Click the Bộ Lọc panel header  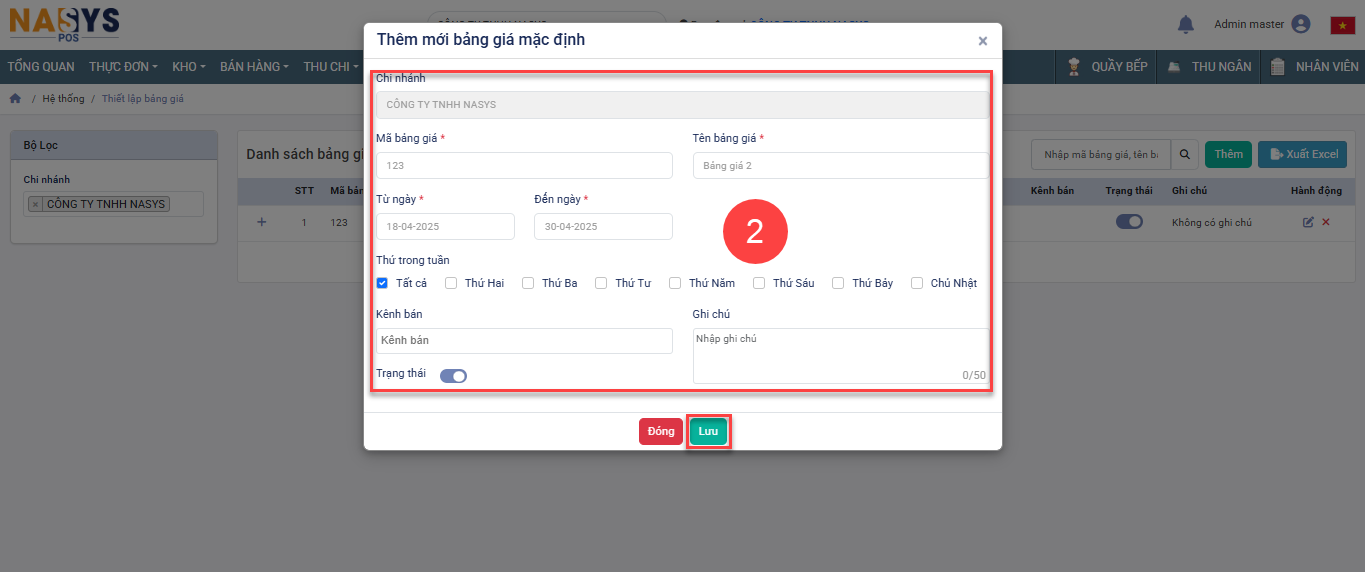[113, 145]
